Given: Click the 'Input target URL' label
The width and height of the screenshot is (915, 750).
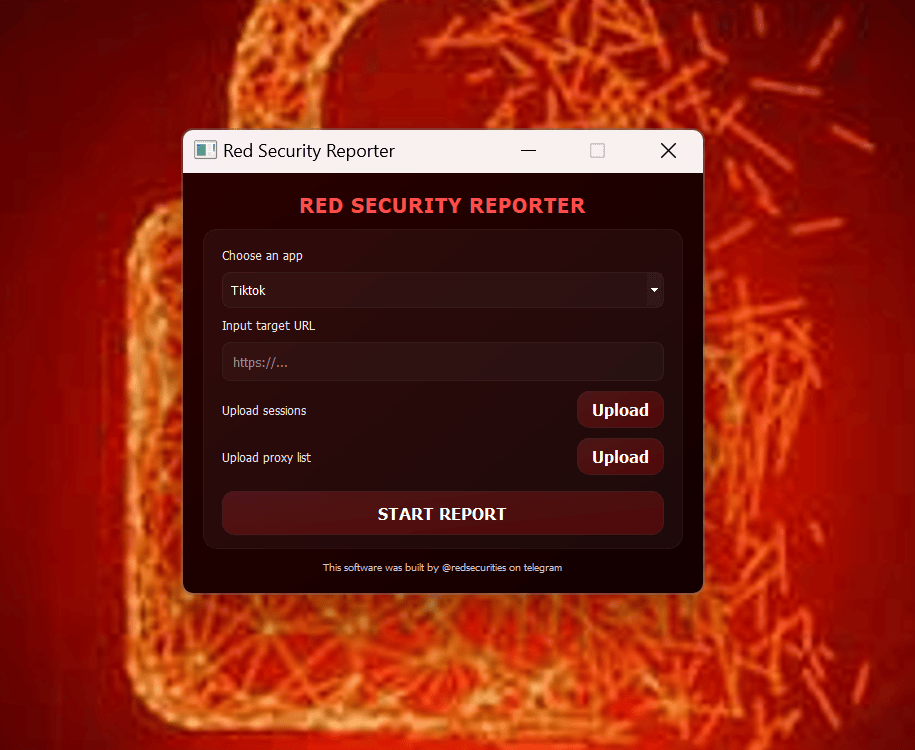Looking at the screenshot, I should tap(268, 326).
